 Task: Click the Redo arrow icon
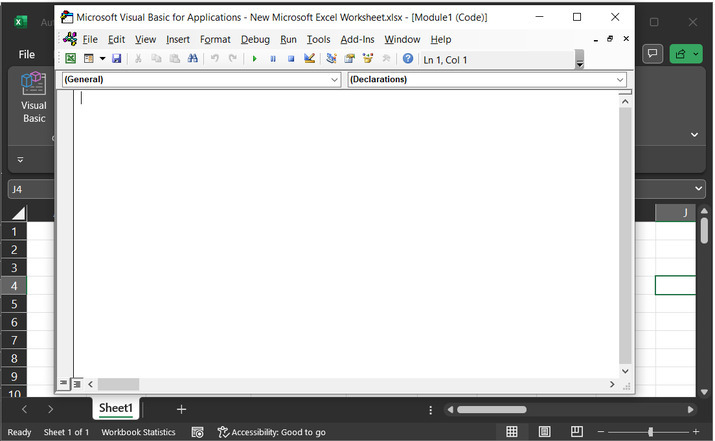[233, 58]
